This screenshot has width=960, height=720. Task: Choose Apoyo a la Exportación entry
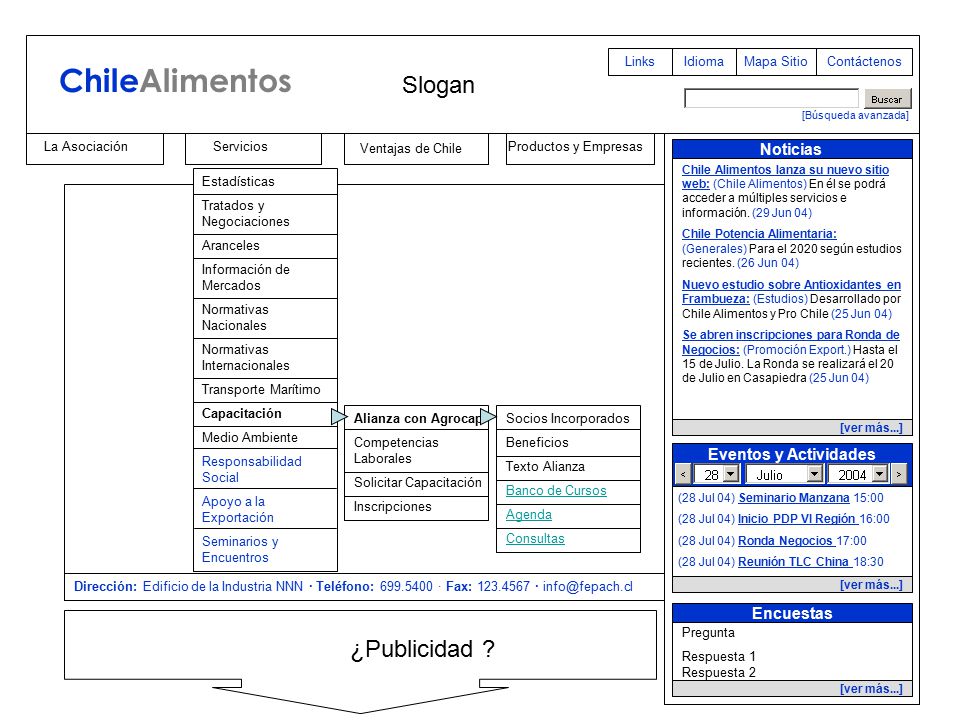click(x=265, y=509)
